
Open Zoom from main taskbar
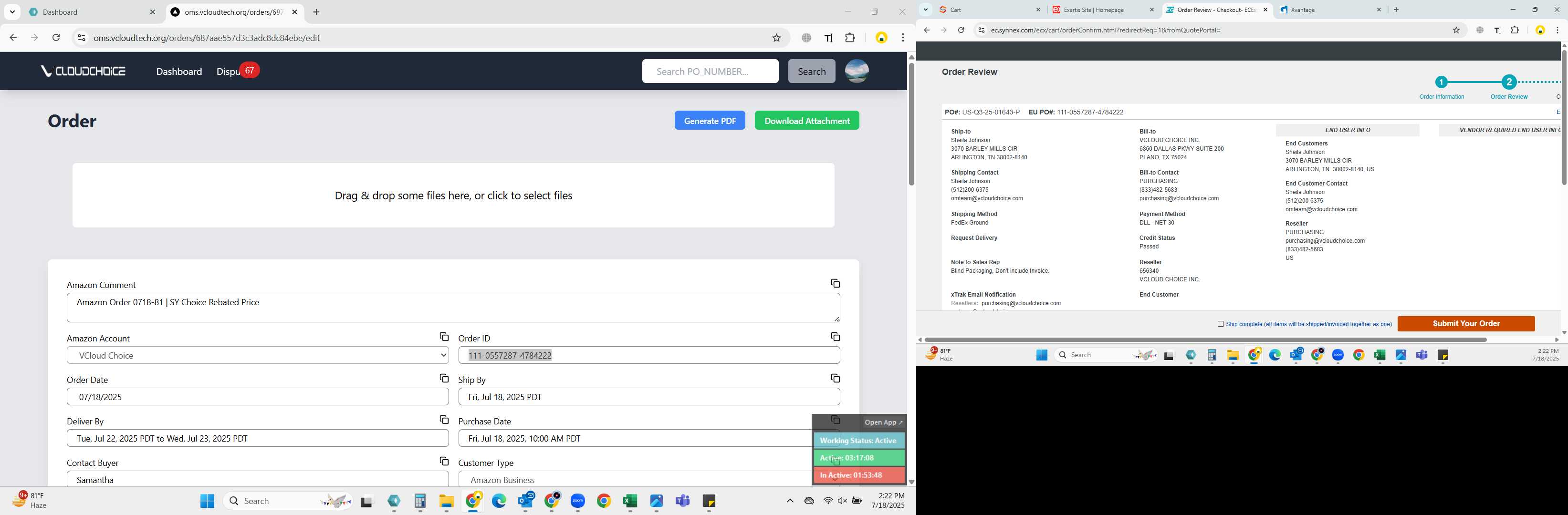578,501
